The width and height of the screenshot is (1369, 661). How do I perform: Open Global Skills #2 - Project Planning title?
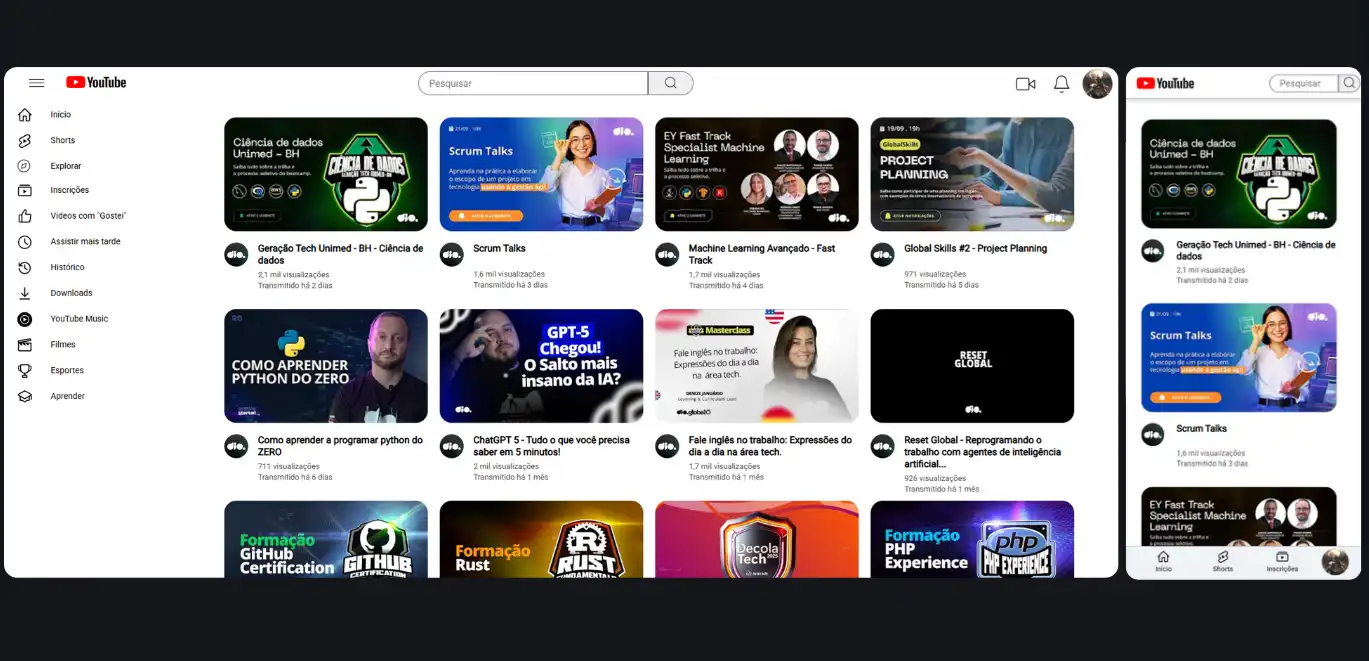click(x=976, y=248)
